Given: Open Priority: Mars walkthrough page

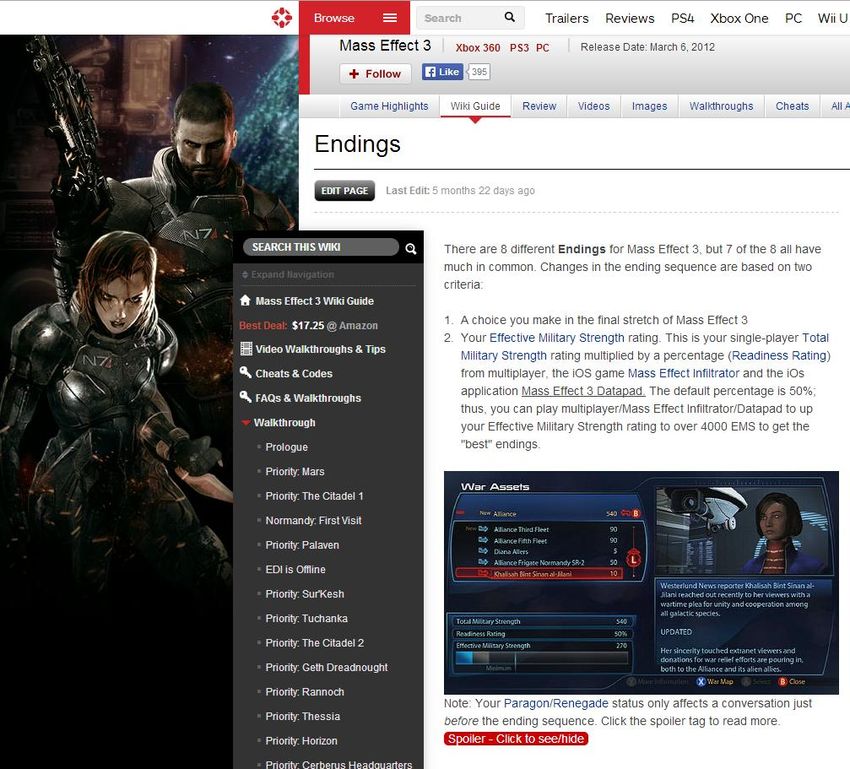Looking at the screenshot, I should pyautogui.click(x=295, y=471).
